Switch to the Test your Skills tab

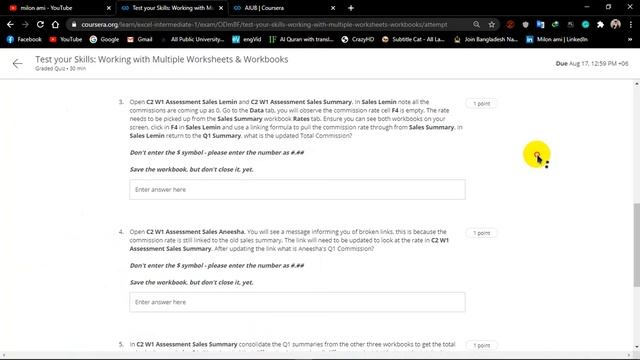(x=172, y=8)
